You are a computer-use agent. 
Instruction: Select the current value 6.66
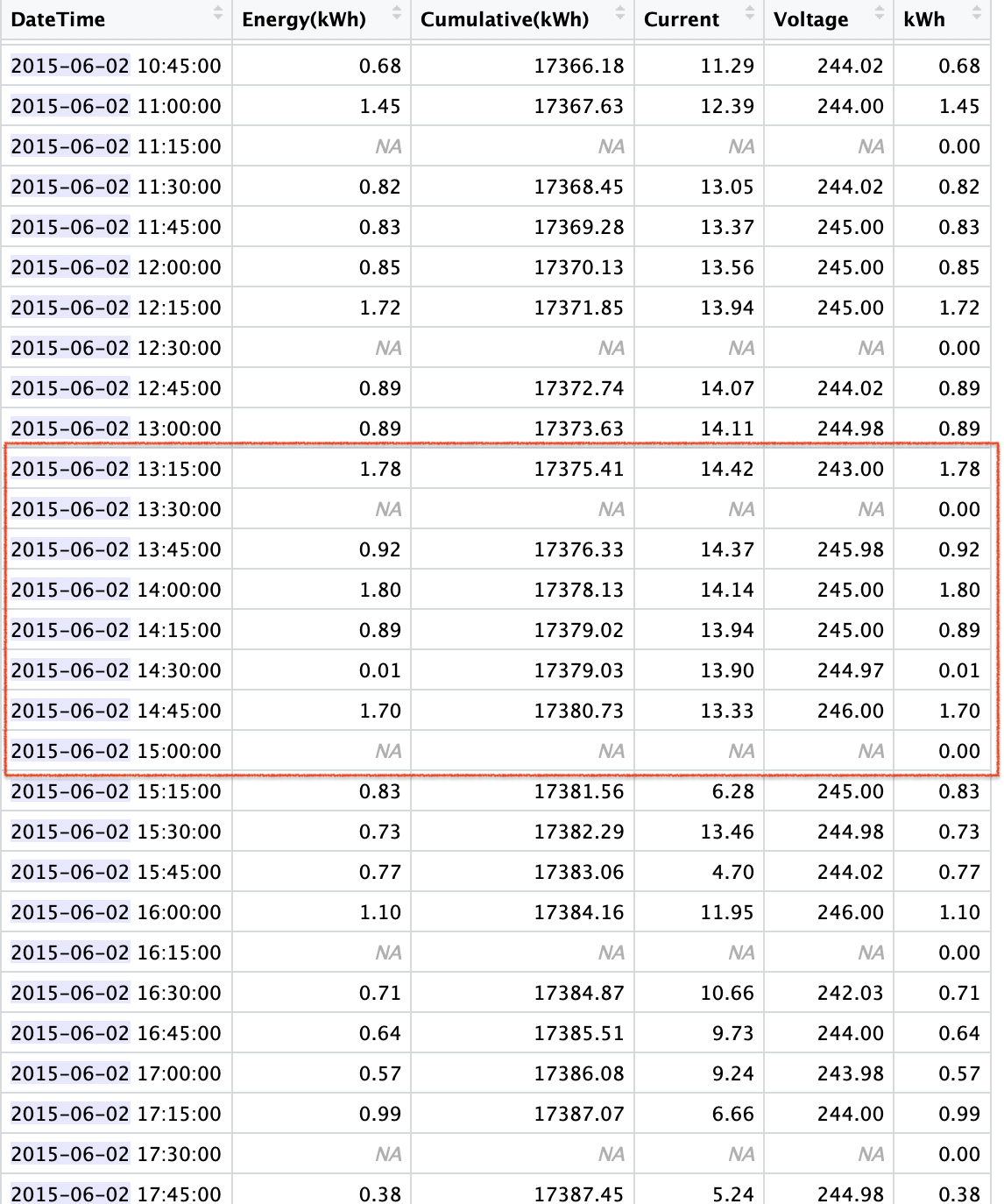click(733, 1114)
